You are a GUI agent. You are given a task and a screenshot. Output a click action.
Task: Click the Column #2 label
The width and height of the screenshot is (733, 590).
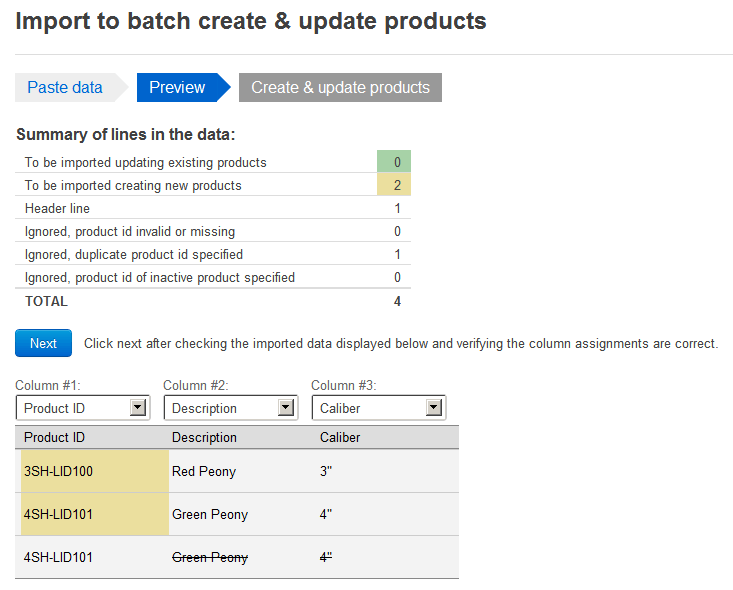[x=196, y=385]
